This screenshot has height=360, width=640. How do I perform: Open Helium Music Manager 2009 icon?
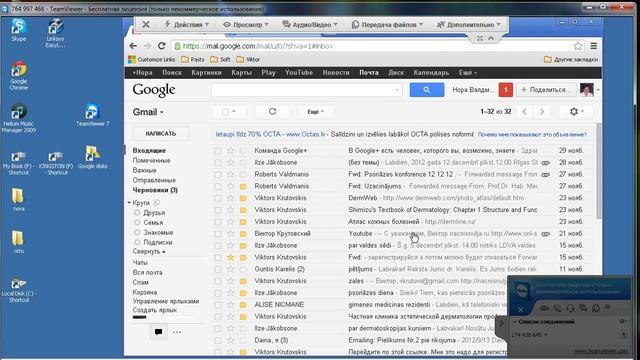click(19, 118)
